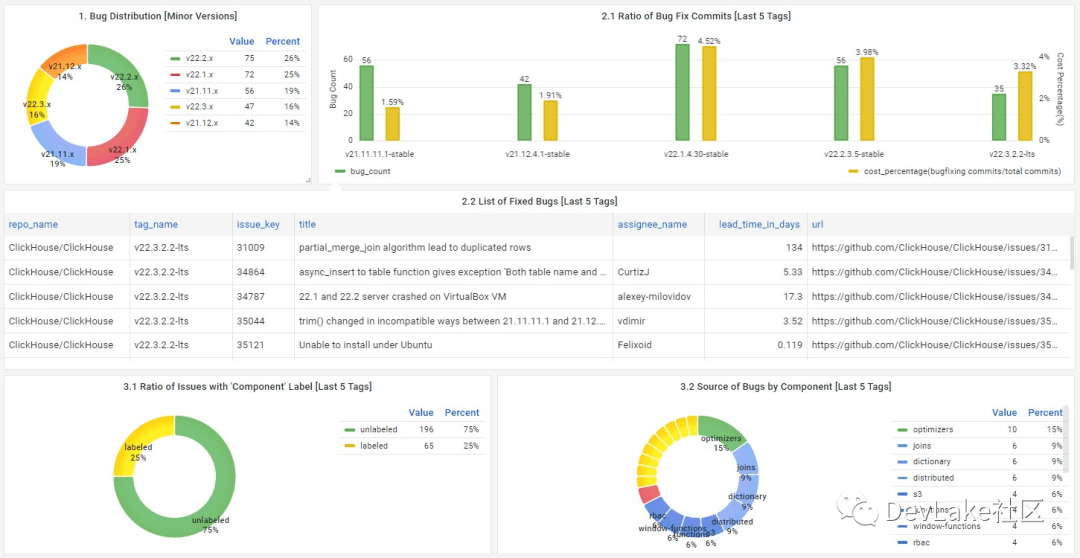Select the assignee cell 'CurtizJ'
The image size is (1080, 558).
(633, 272)
